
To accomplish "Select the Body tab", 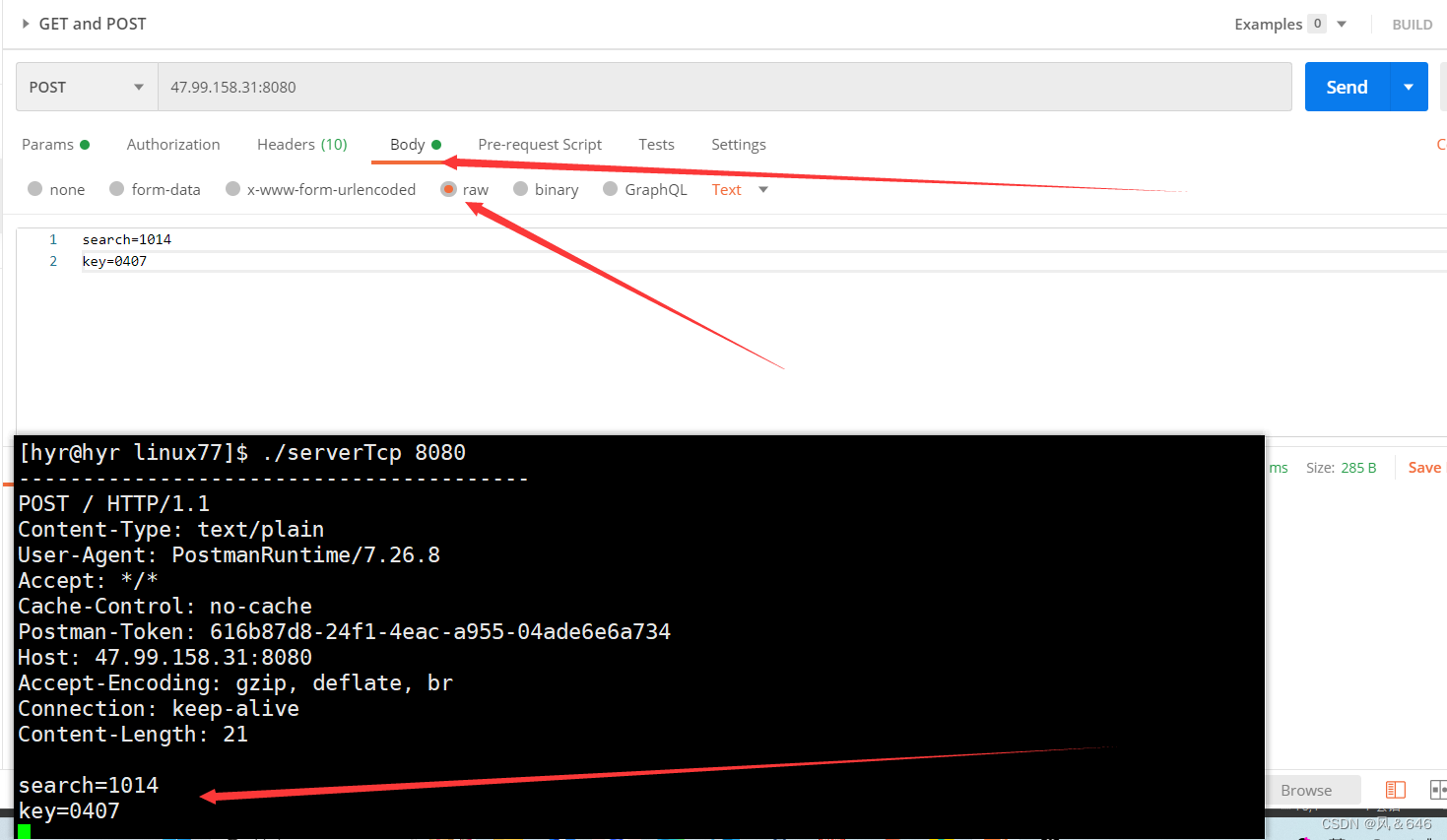I will pyautogui.click(x=415, y=144).
